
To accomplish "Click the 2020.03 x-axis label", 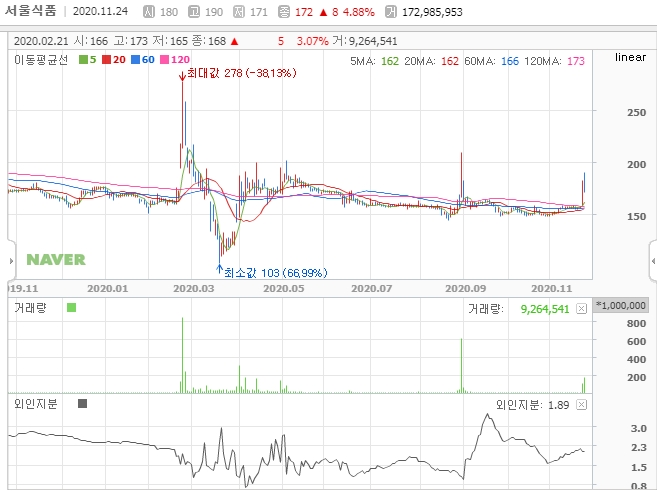I will (194, 289).
